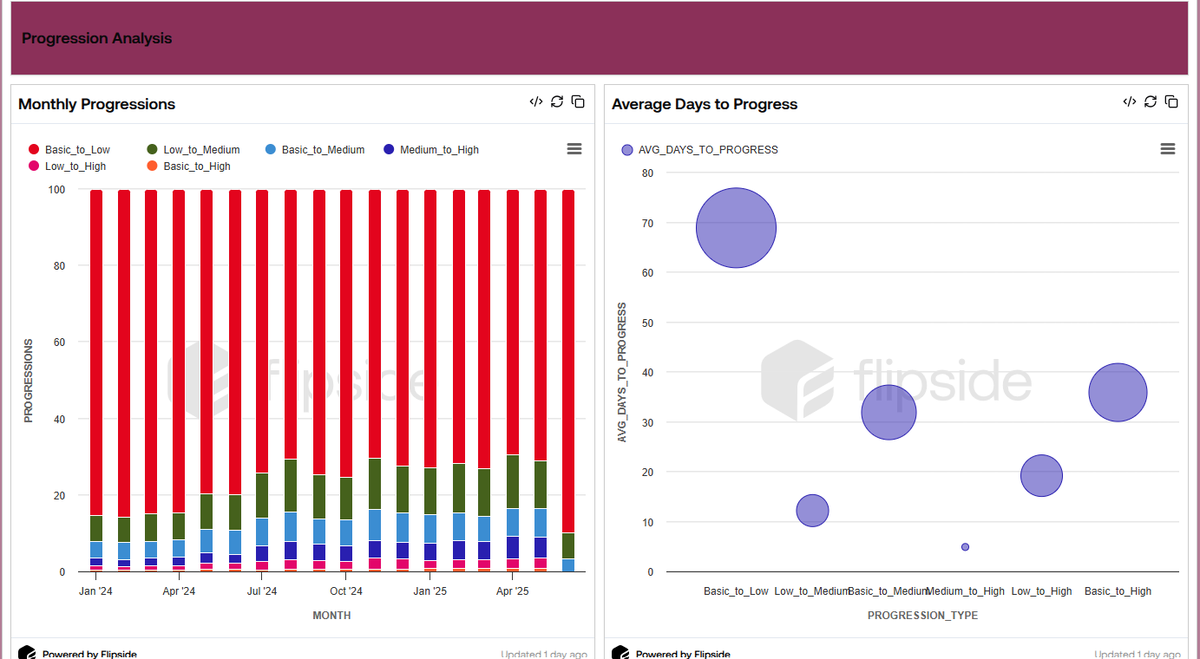Click the Basic_to_High bubble

tap(1118, 392)
